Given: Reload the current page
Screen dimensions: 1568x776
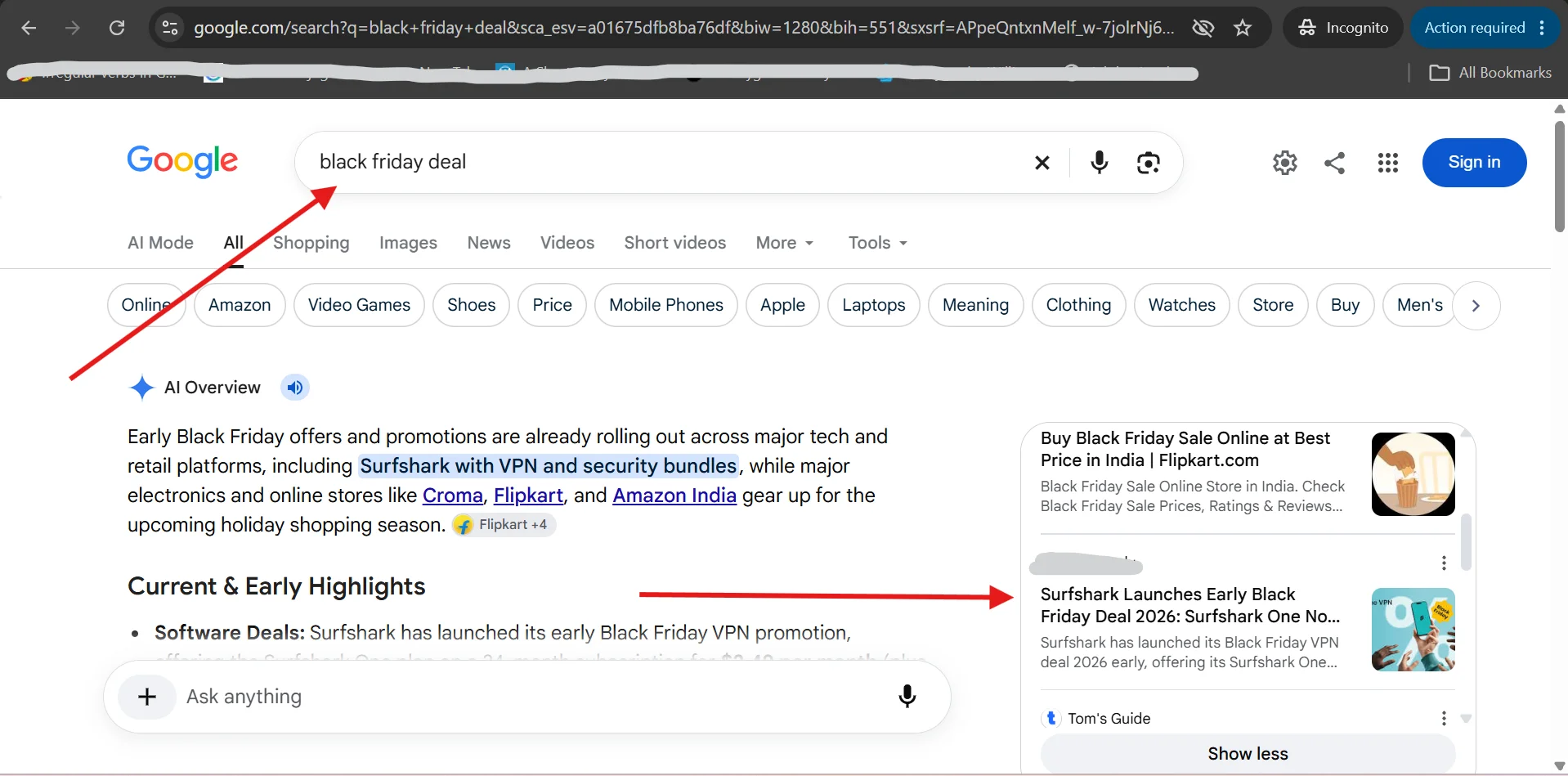Looking at the screenshot, I should 117,28.
